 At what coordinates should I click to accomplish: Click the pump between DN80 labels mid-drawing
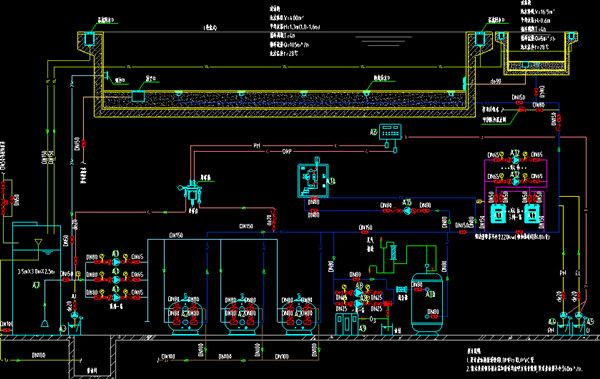[x=407, y=211]
